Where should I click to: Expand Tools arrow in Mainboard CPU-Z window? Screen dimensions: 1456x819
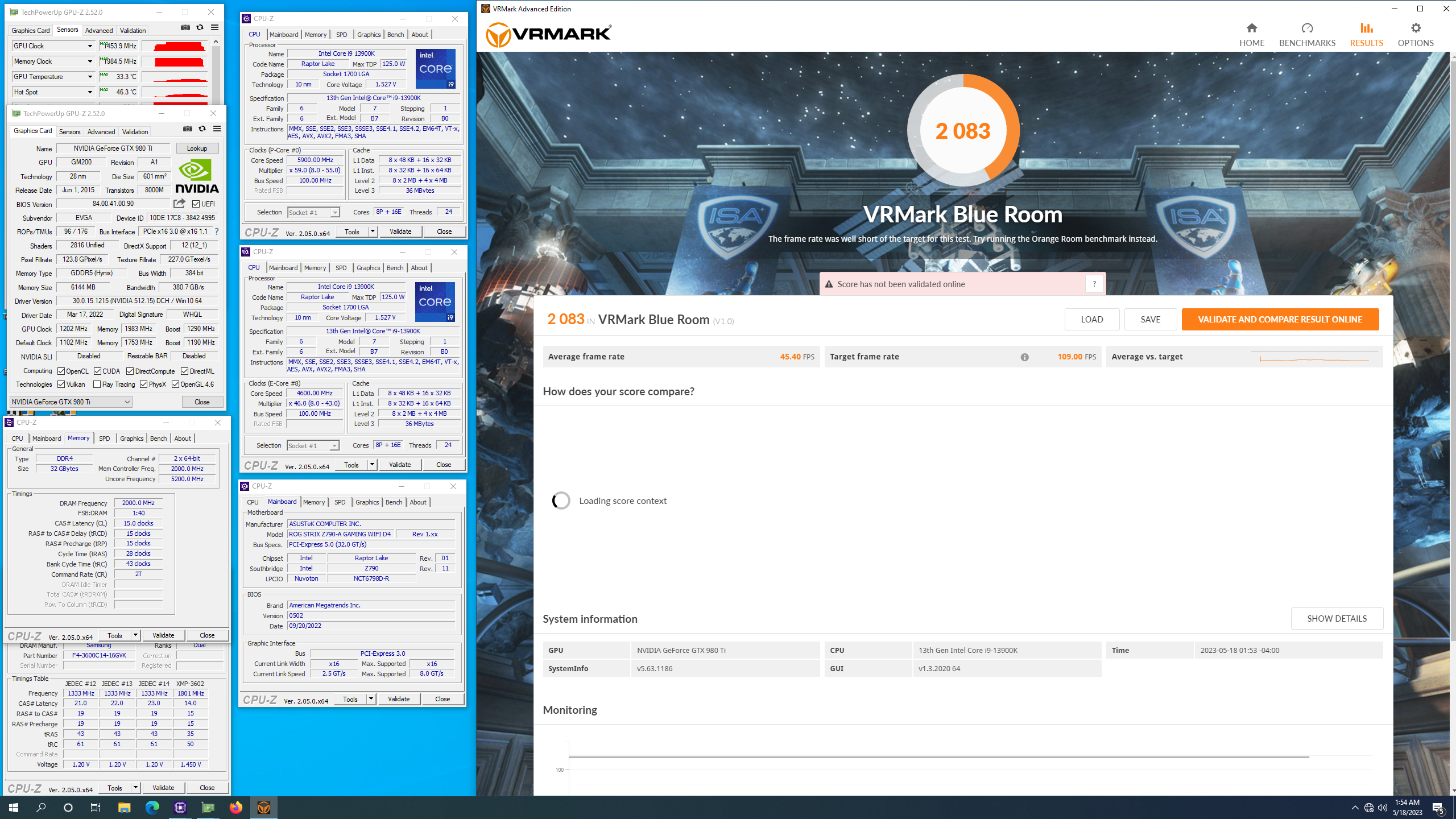click(371, 699)
